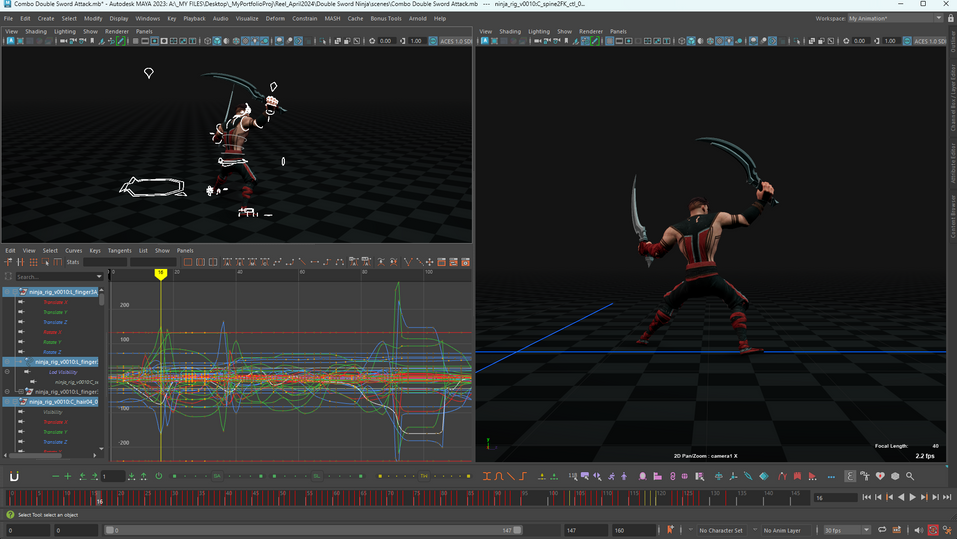Click the yellow frame 16 marker in Graph Editor
The width and height of the screenshot is (957, 539).
coord(160,273)
